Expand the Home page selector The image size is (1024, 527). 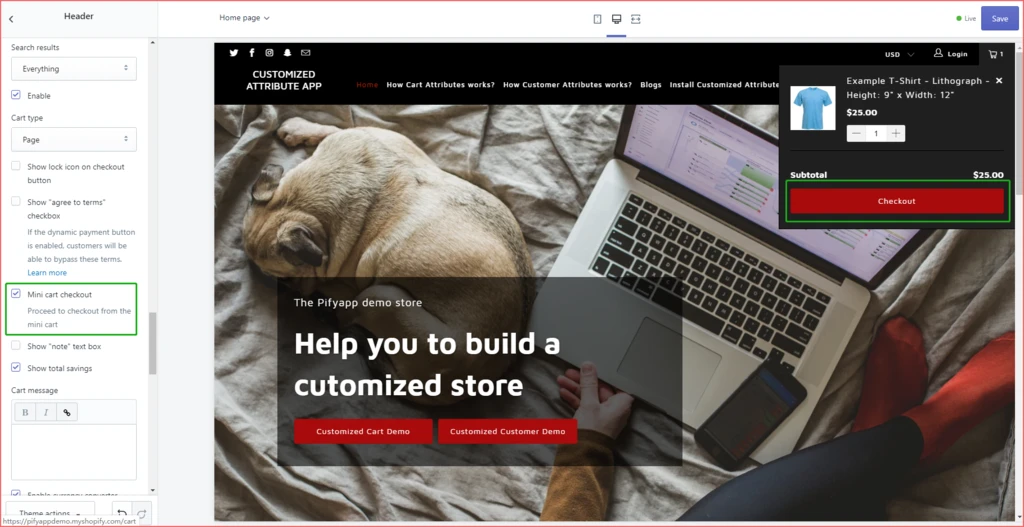pos(244,18)
